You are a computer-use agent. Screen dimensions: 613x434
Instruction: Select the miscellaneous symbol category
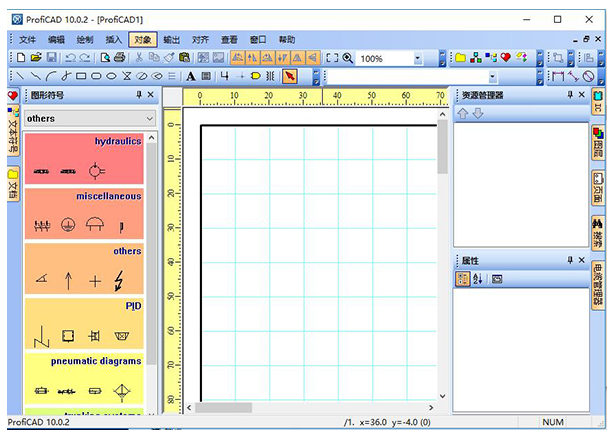click(x=84, y=214)
